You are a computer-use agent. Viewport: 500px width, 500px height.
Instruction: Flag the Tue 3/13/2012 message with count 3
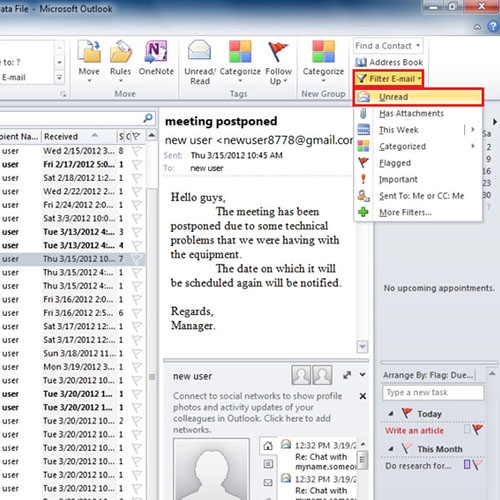coord(136,232)
